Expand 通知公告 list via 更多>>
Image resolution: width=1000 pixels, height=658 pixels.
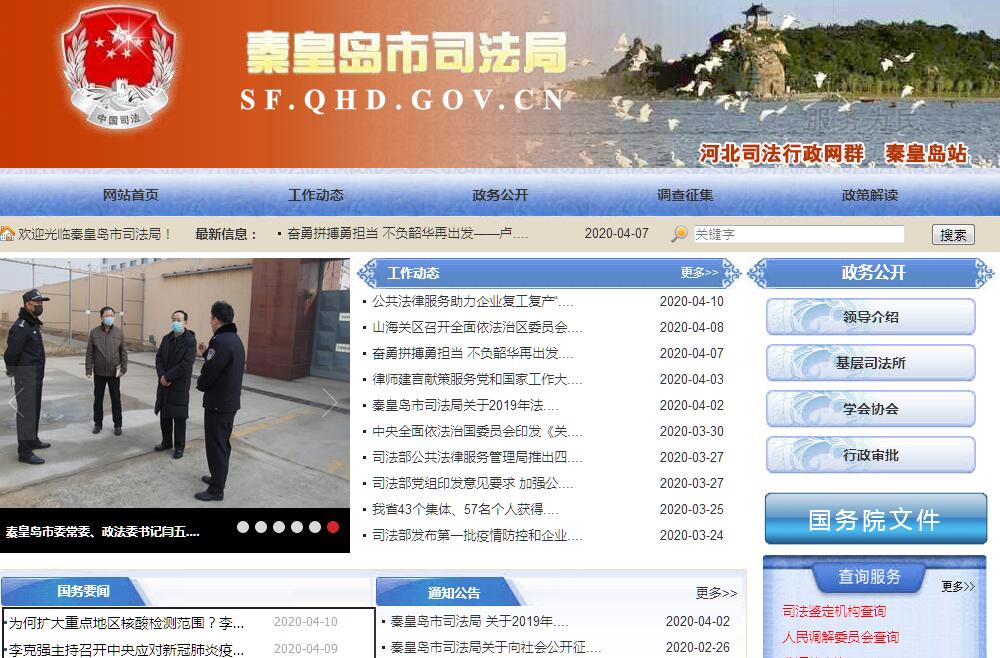coord(716,593)
